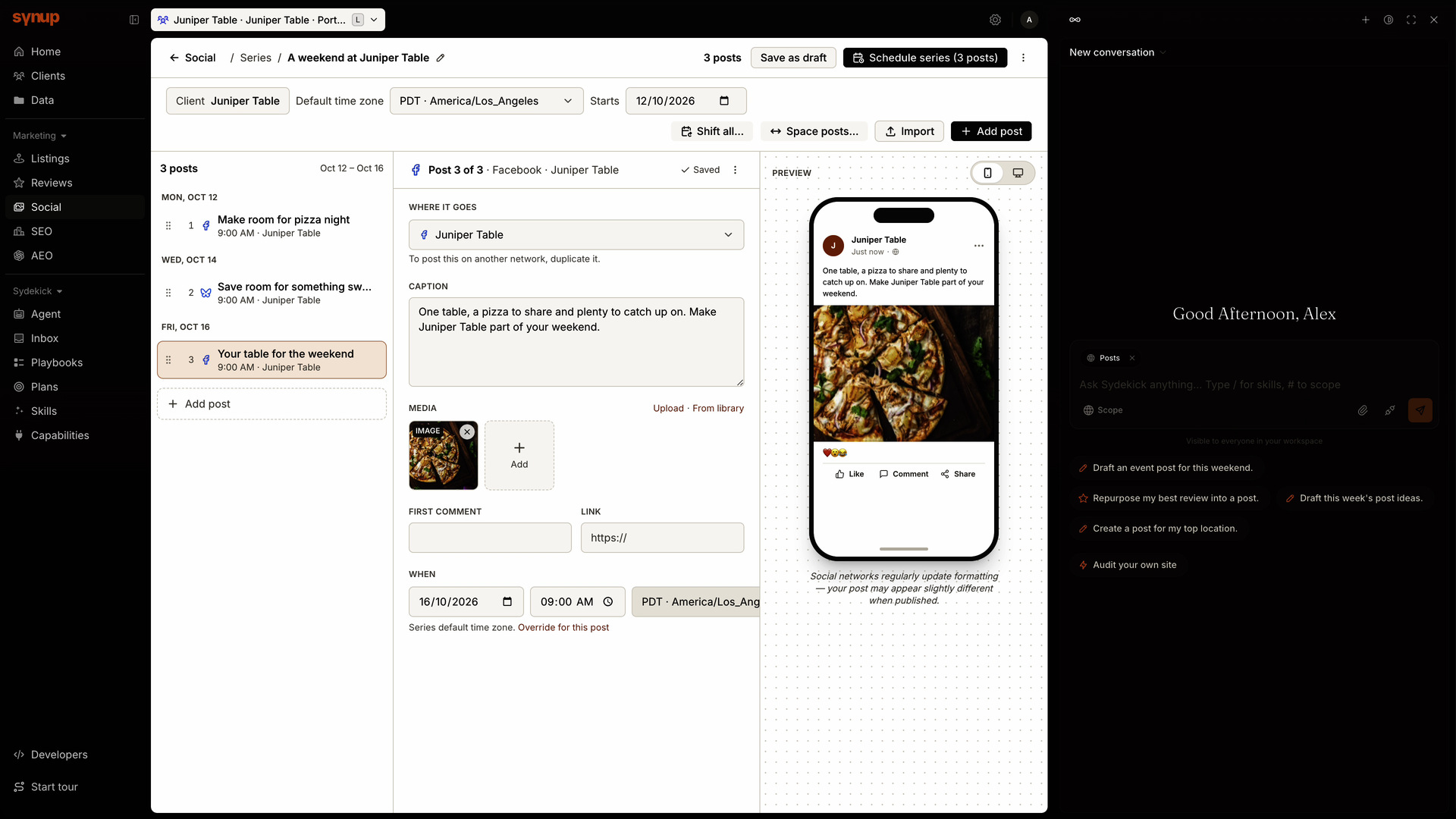
Task: Click Save as draft button
Action: 793,58
